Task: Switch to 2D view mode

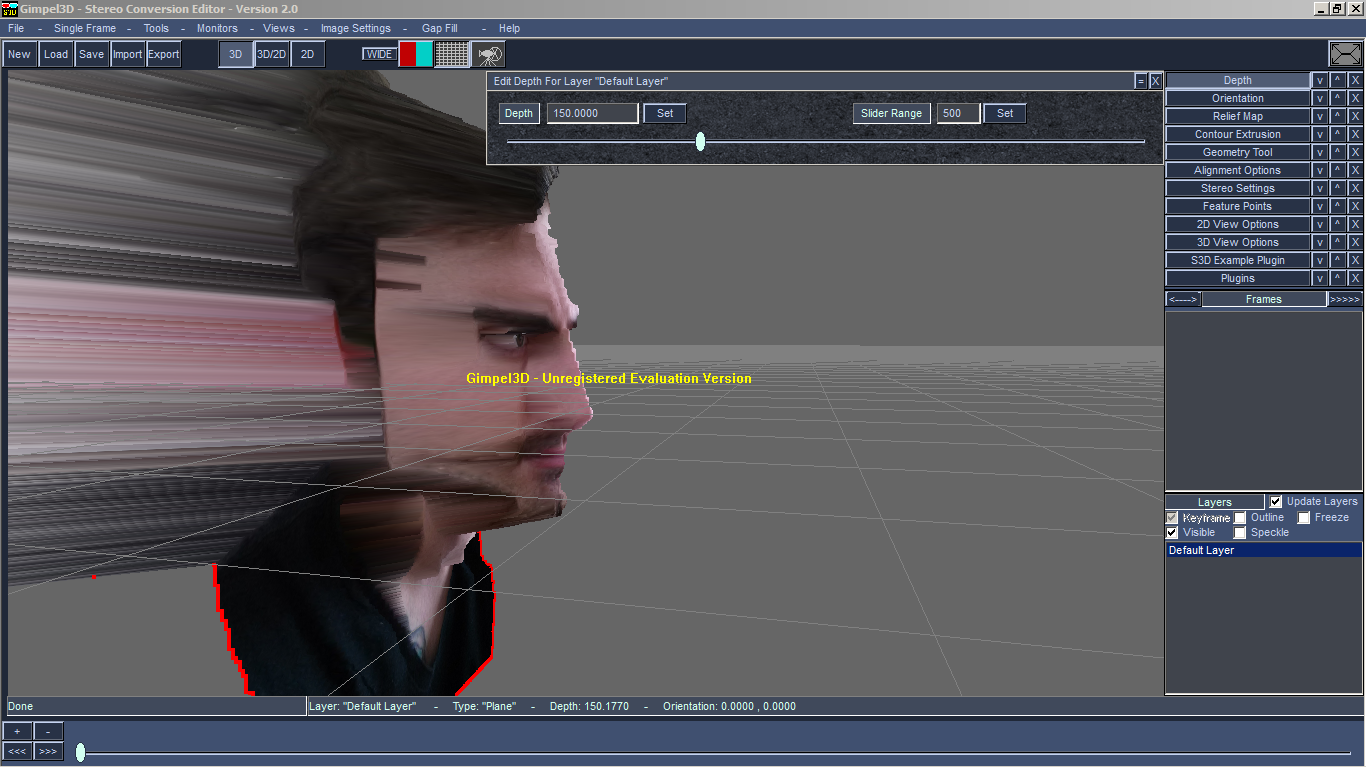Action: (x=308, y=54)
